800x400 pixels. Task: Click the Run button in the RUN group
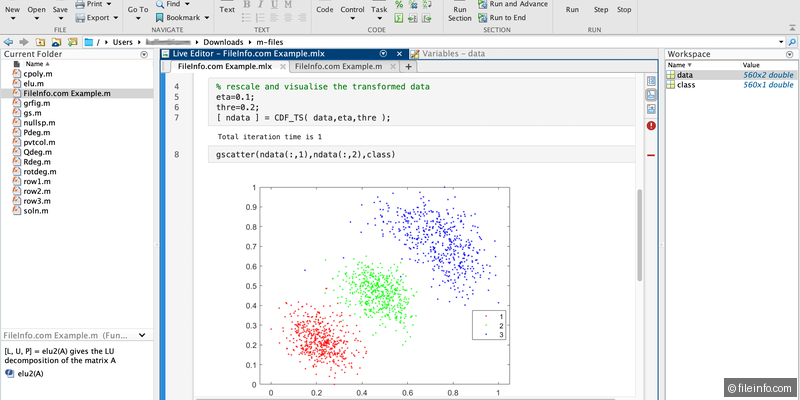pyautogui.click(x=572, y=10)
